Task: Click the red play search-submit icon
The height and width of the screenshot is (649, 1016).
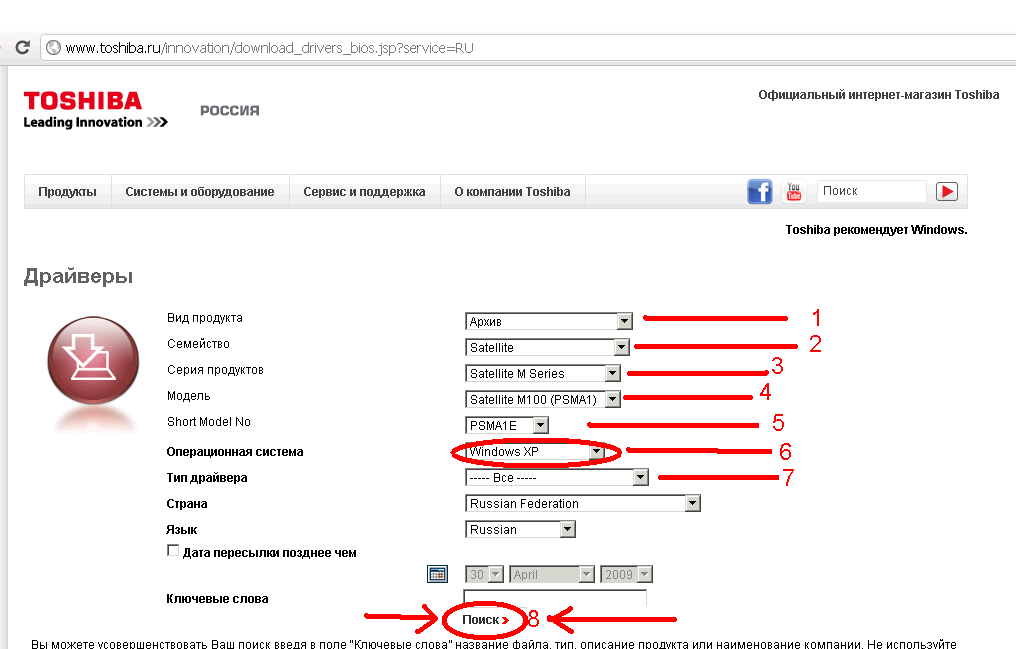Action: 947,192
